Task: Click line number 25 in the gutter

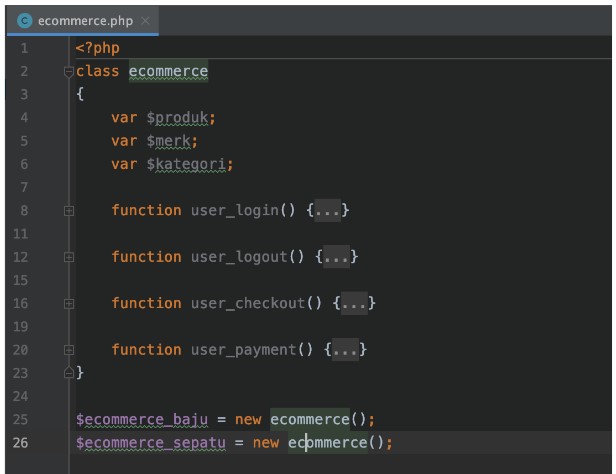Action: [x=22, y=419]
